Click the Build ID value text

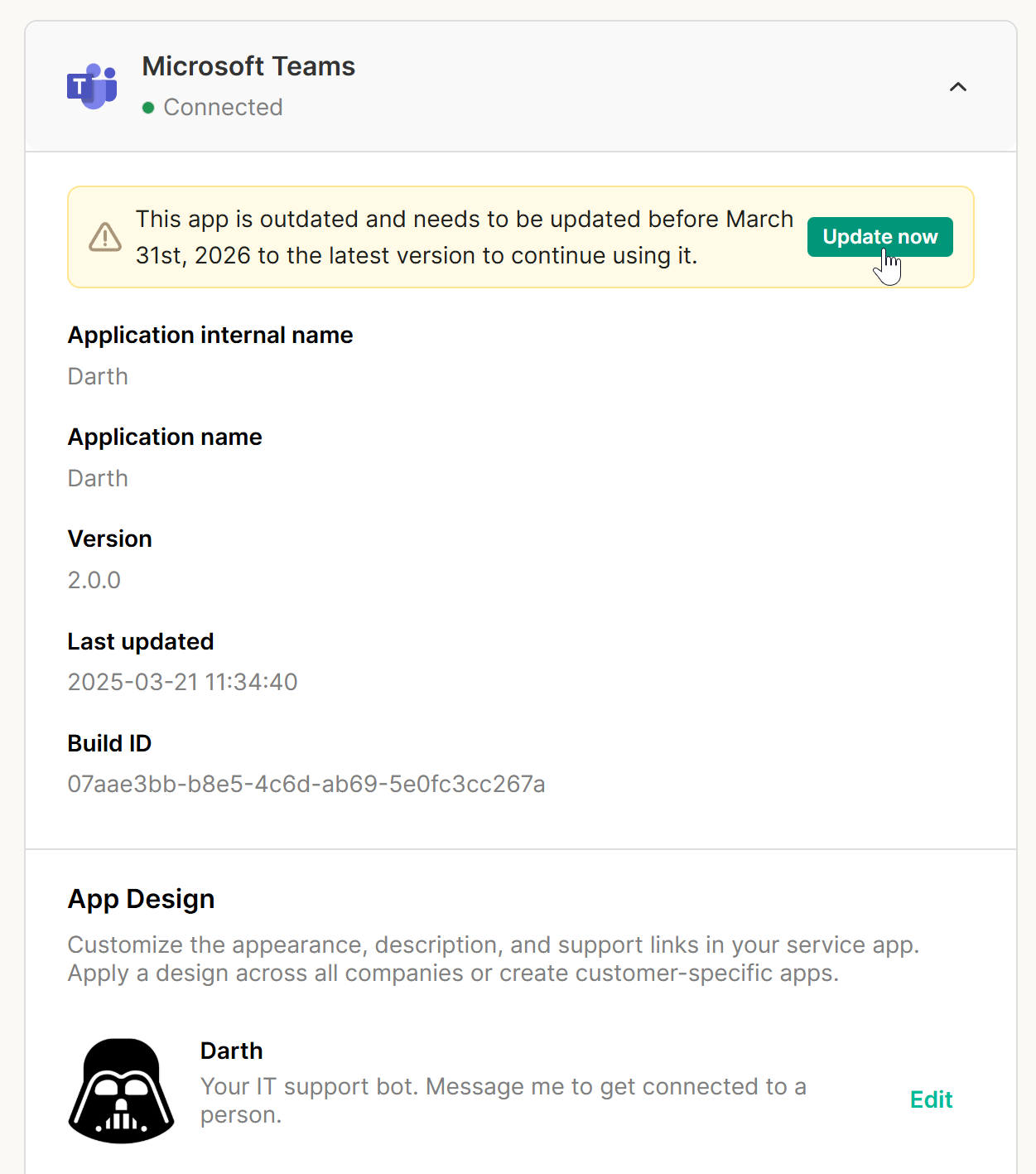click(x=306, y=784)
